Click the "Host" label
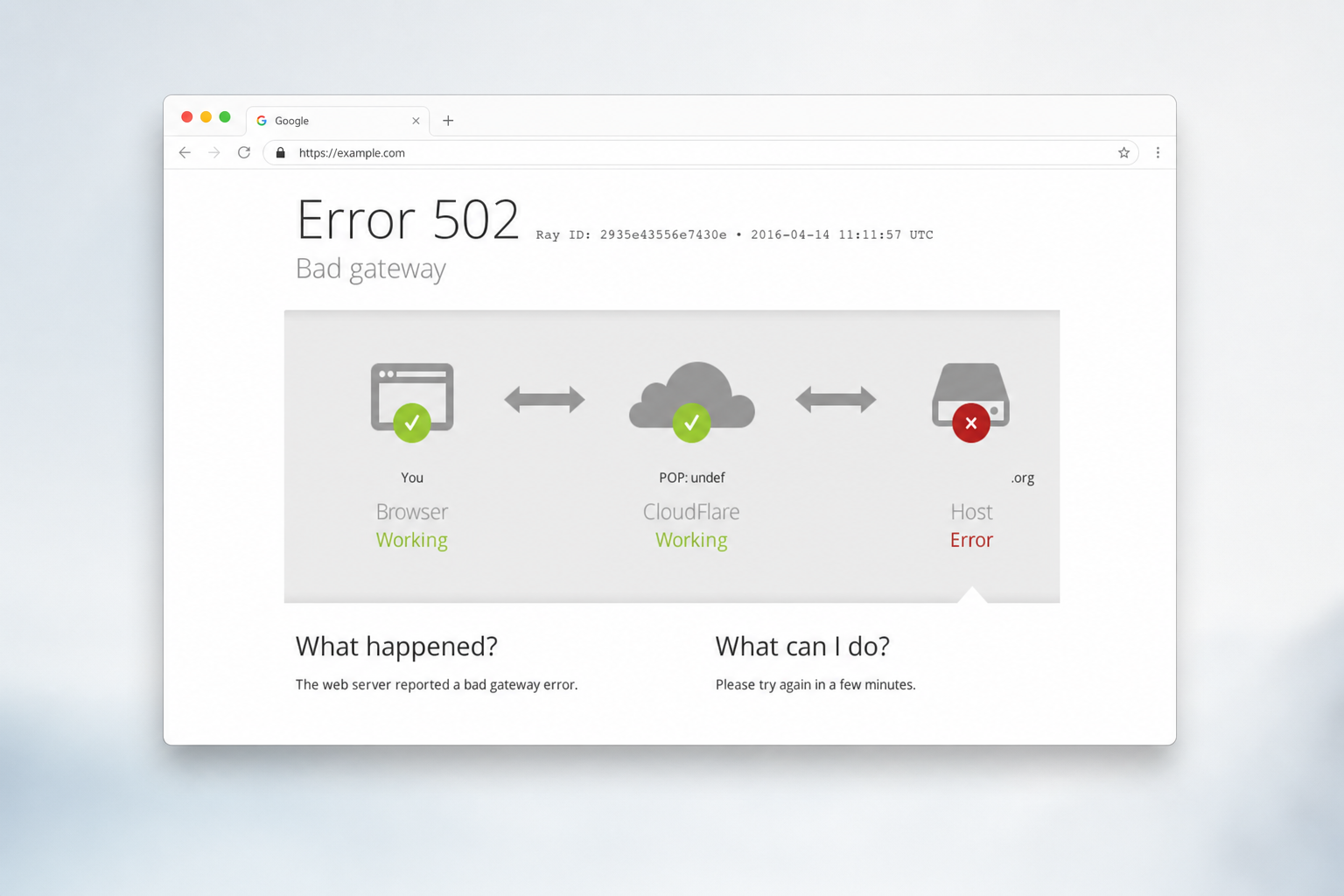 [971, 512]
